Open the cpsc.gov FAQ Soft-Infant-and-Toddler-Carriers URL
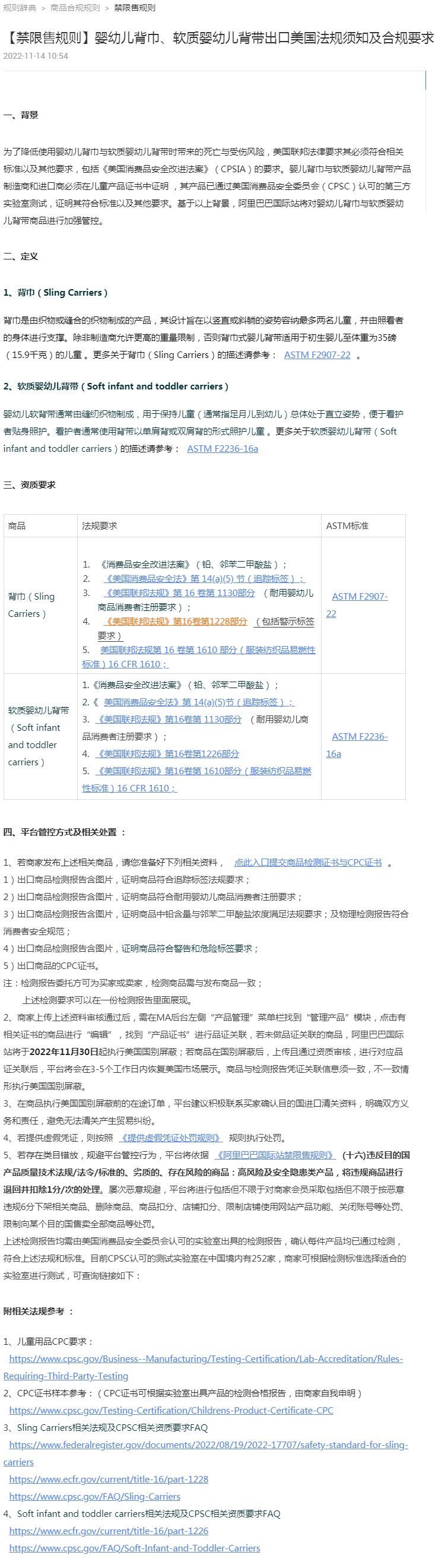This screenshot has width=435, height=1568. [x=135, y=1548]
